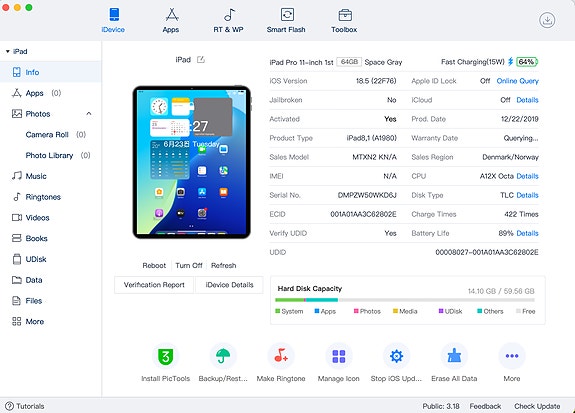This screenshot has width=575, height=413.
Task: Open Manage Icon tool
Action: 338,356
